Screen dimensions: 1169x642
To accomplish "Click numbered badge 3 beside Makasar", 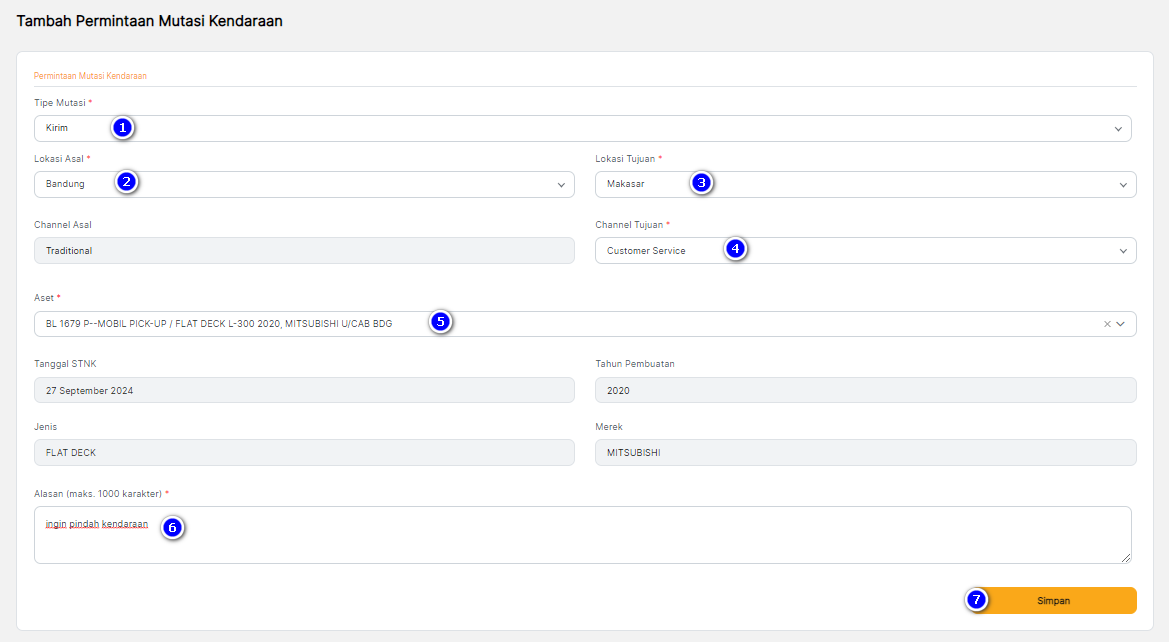I will coord(702,183).
